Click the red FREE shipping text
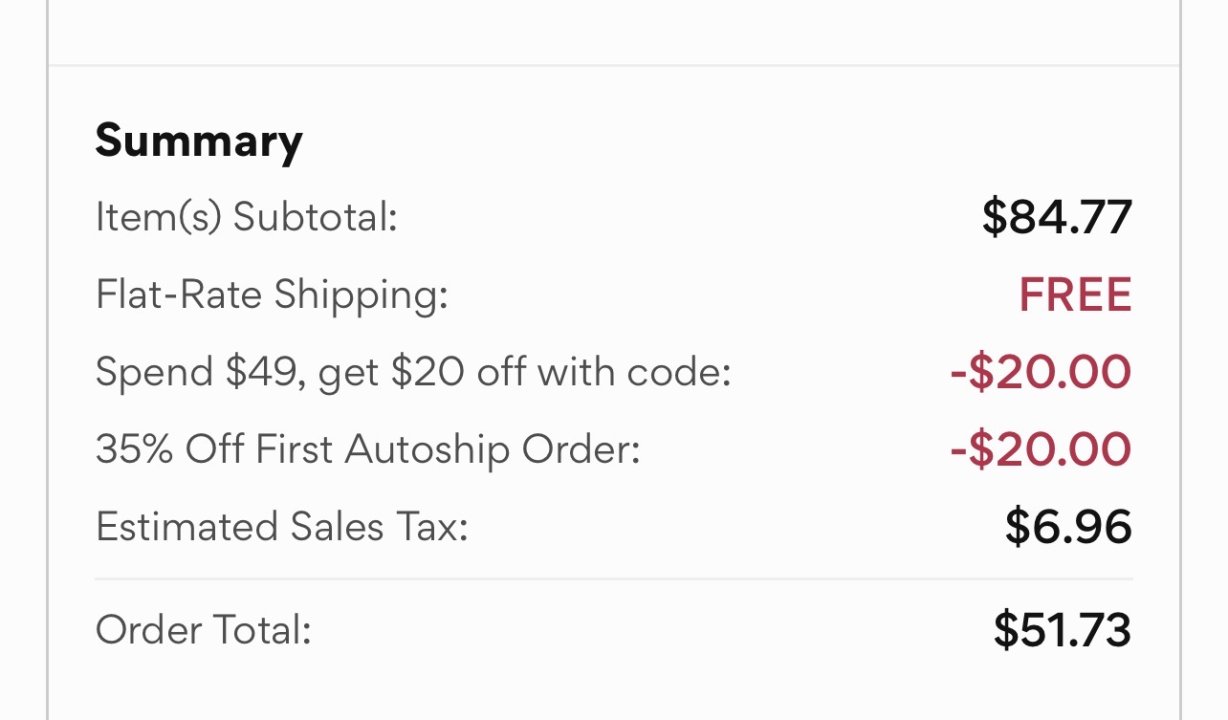Viewport: 1228px width, 720px height. tap(1074, 295)
